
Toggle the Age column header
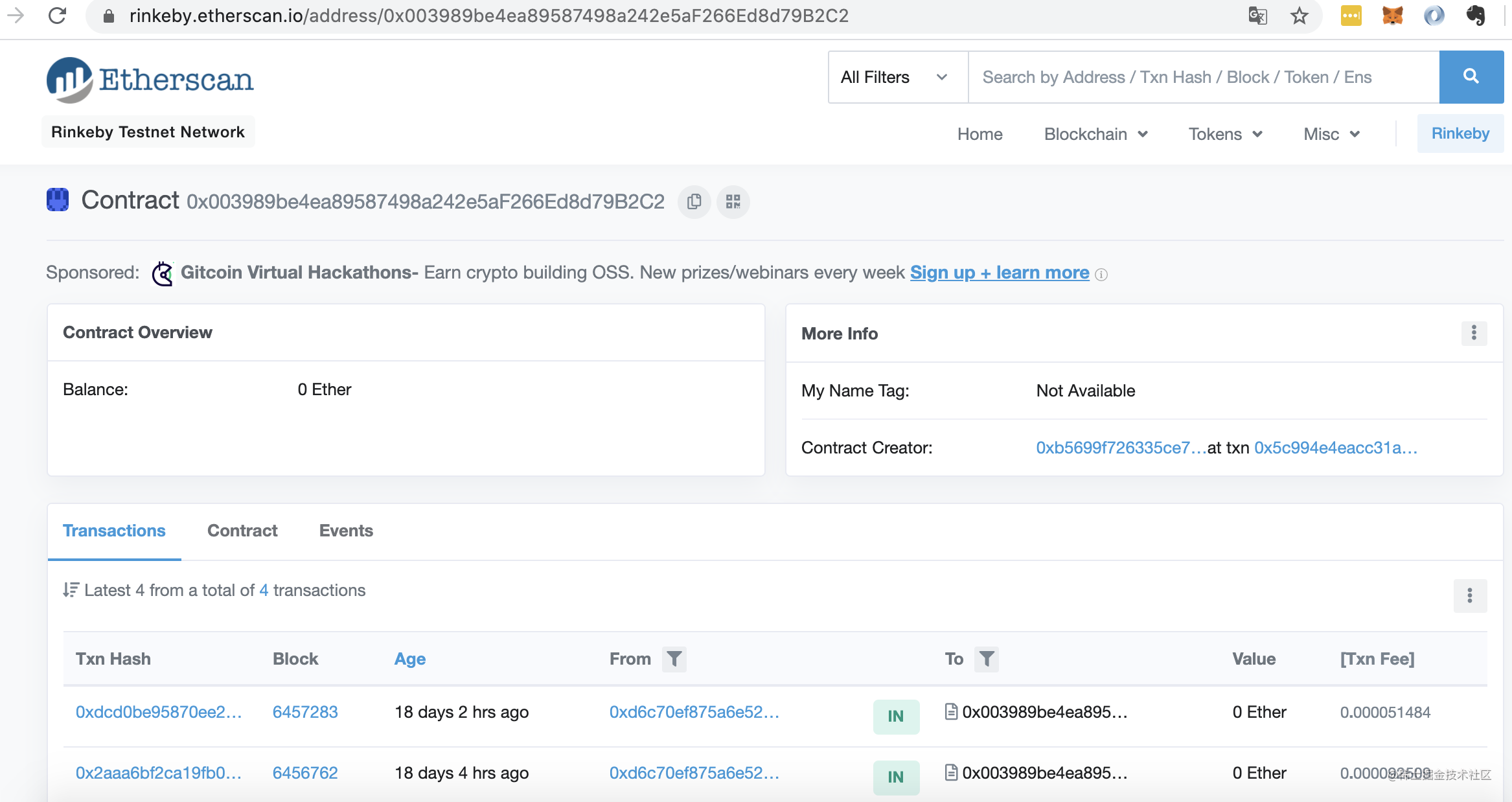[x=410, y=659]
